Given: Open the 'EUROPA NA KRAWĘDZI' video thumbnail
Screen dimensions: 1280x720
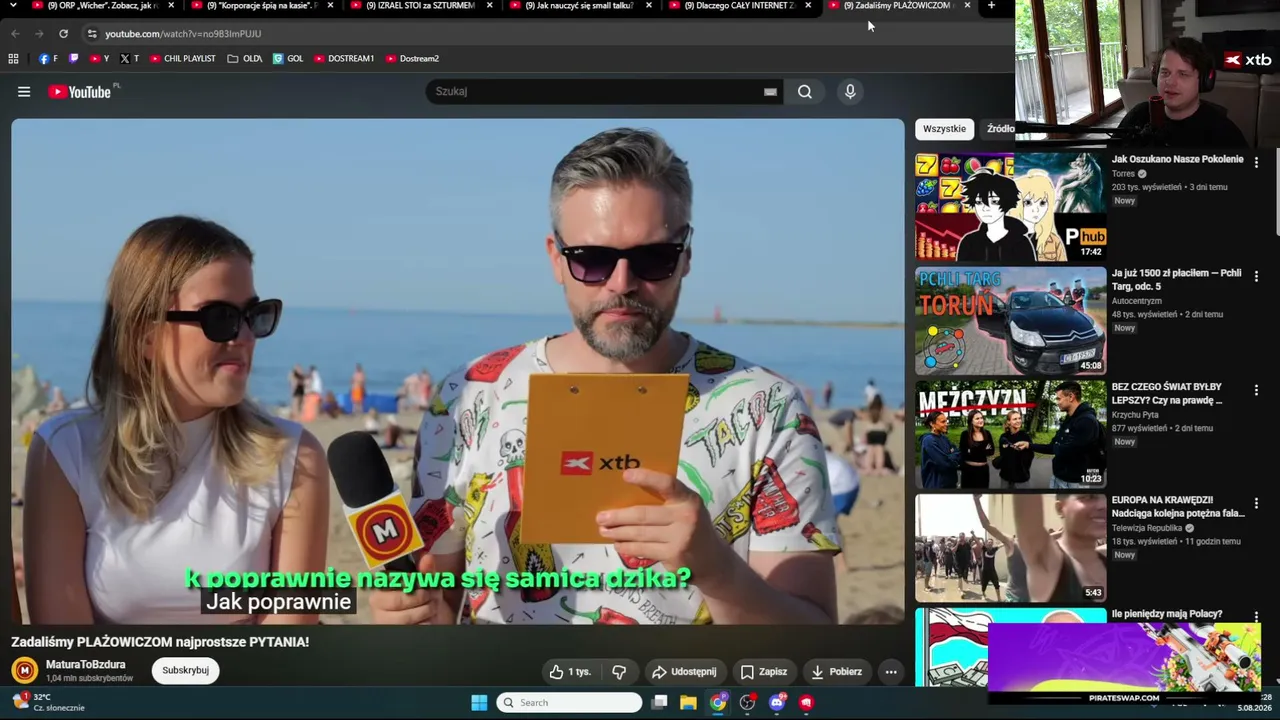Looking at the screenshot, I should point(1010,548).
